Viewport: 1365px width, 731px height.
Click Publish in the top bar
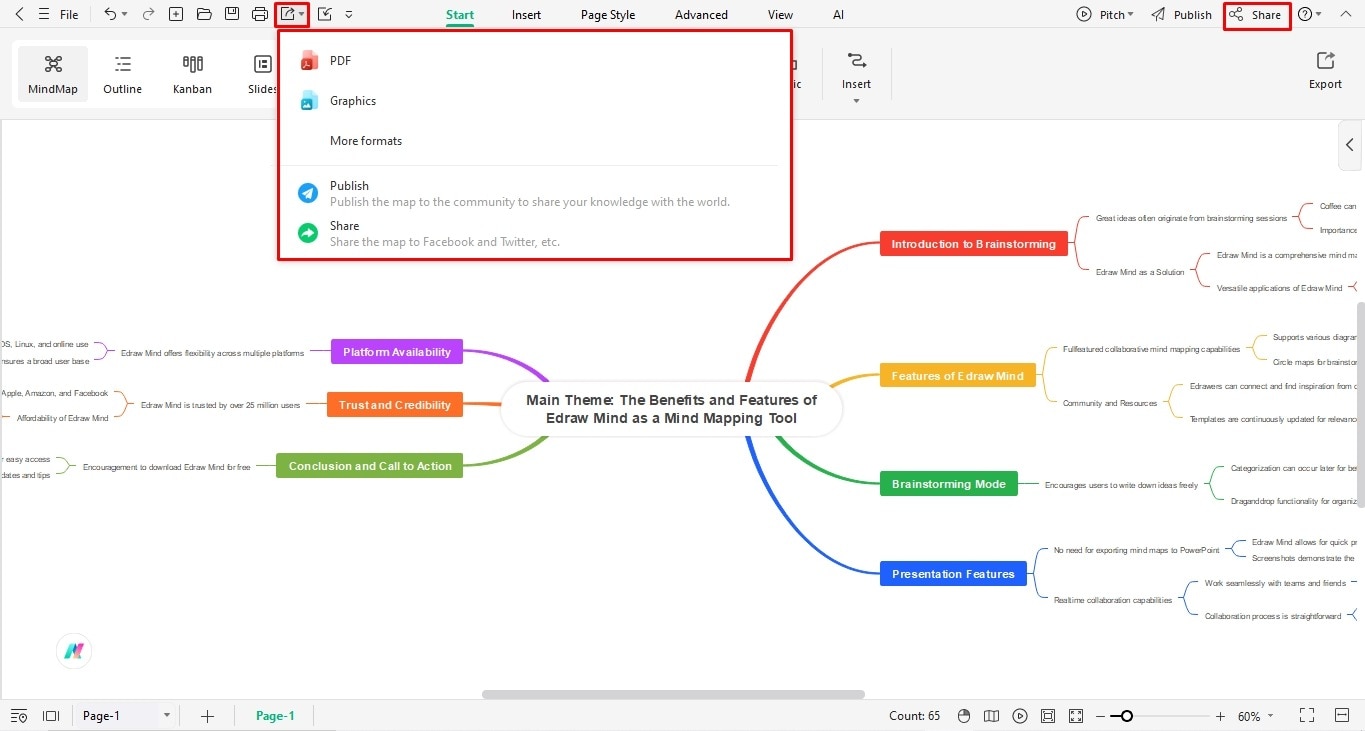point(1181,15)
